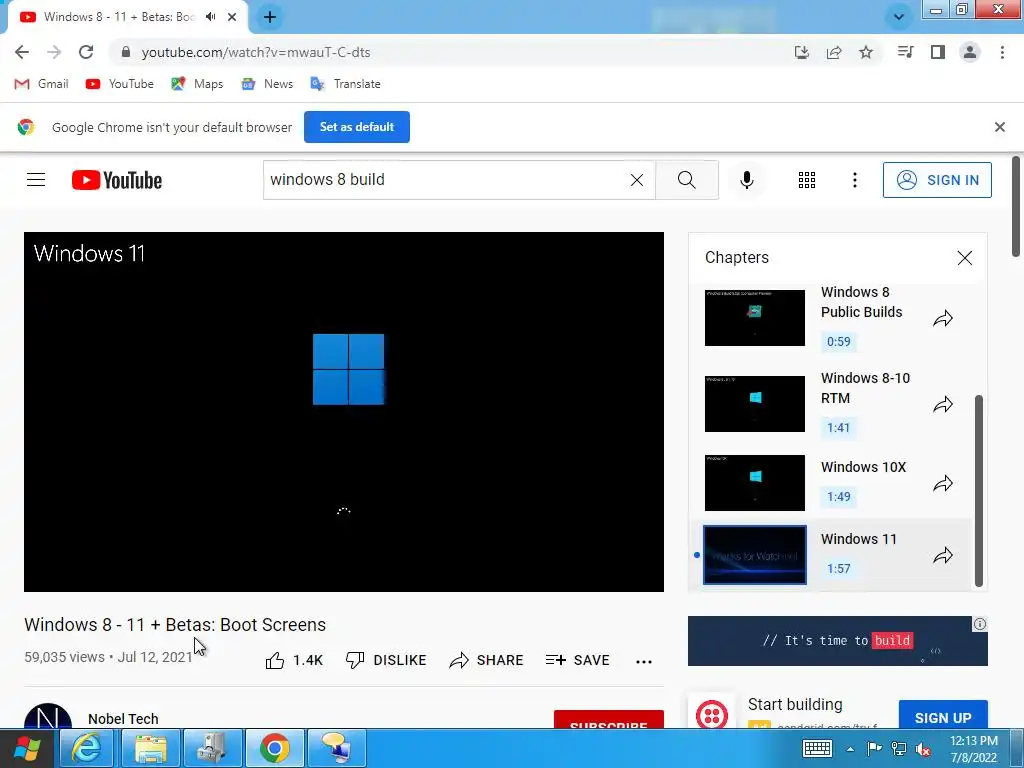
Task: Click the Chrome icon in the taskbar
Action: click(275, 748)
